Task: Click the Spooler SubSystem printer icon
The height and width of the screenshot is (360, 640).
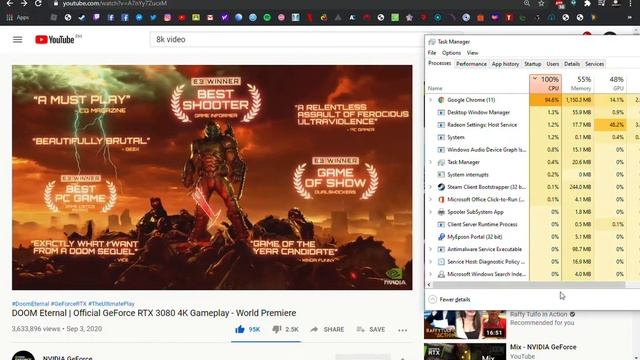Action: coord(441,212)
